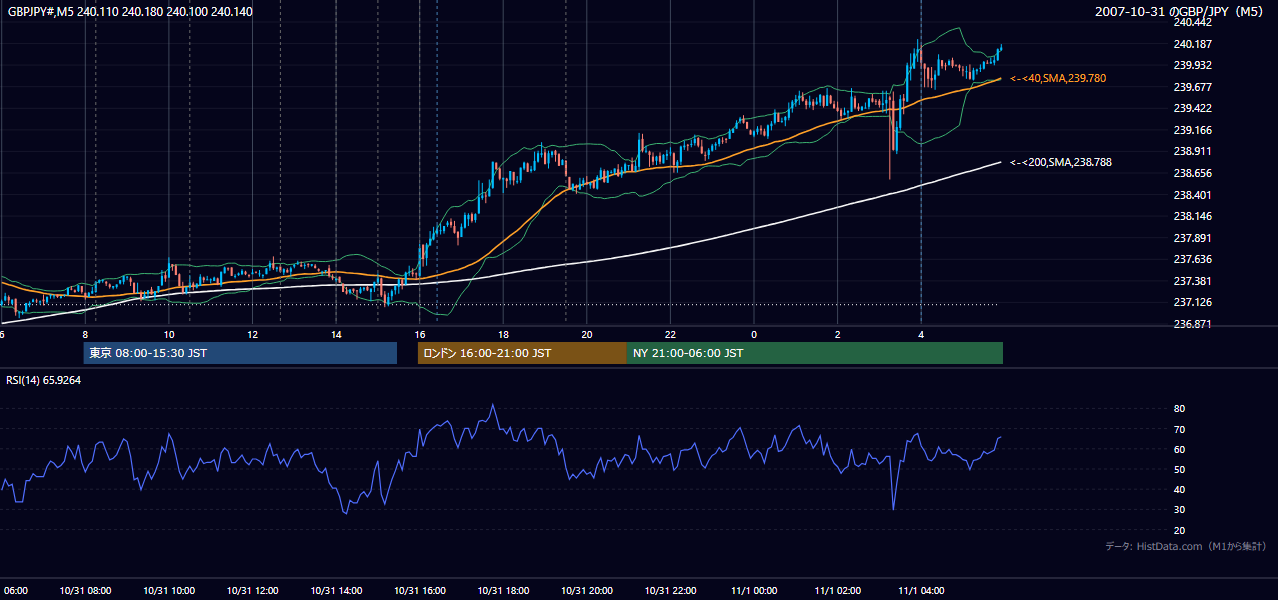1278x600 pixels.
Task: Click RSI scale value 70
Action: coord(1179,429)
